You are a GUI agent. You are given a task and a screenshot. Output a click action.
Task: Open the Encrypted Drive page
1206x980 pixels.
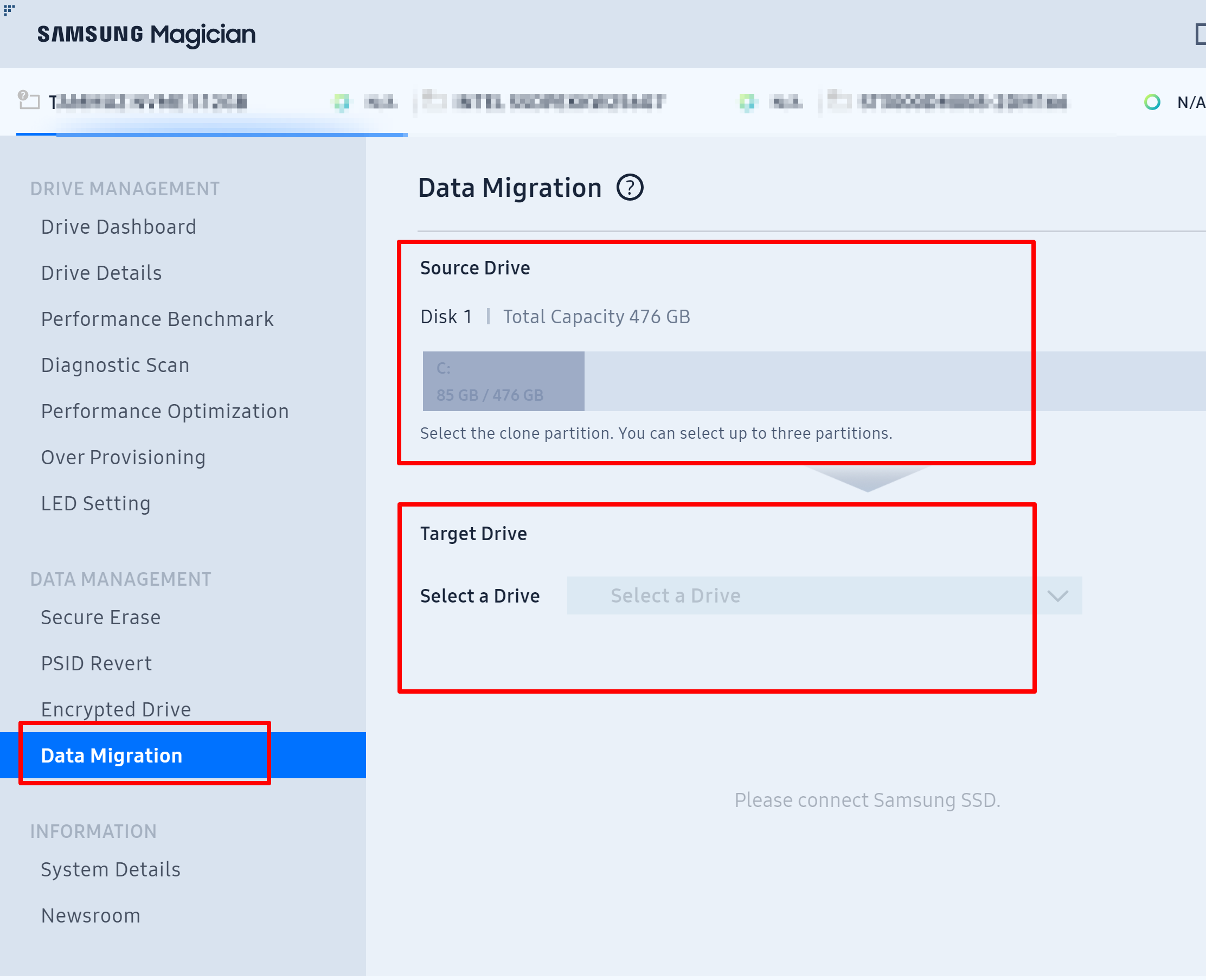coord(116,709)
